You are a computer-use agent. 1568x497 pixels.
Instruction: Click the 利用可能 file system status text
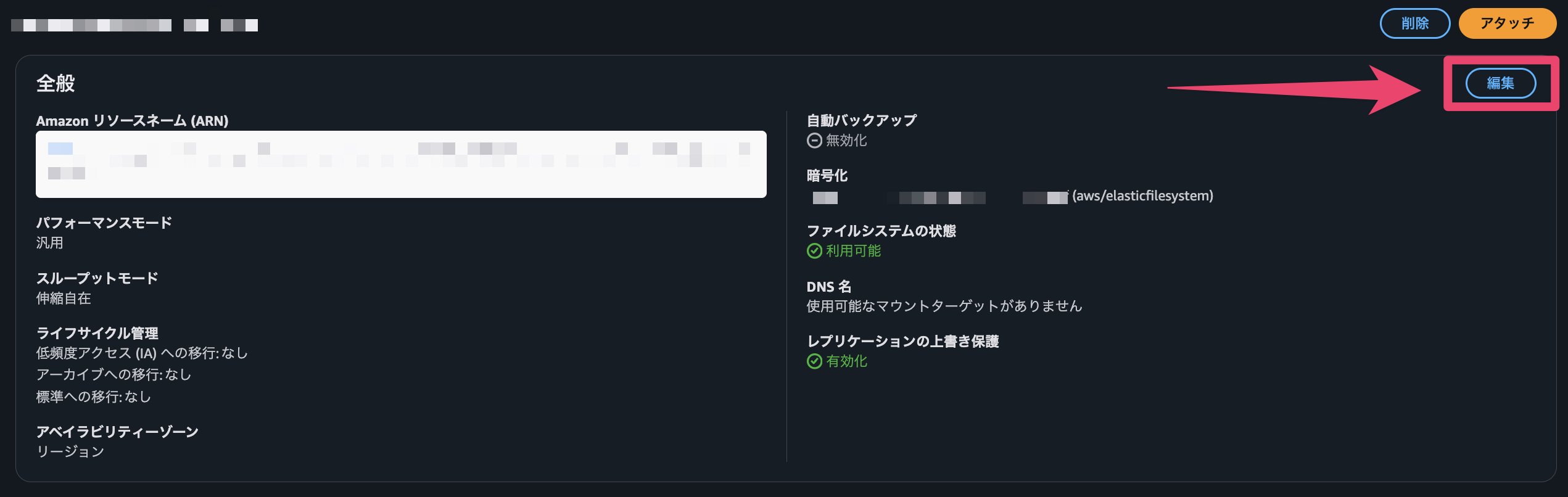(854, 251)
